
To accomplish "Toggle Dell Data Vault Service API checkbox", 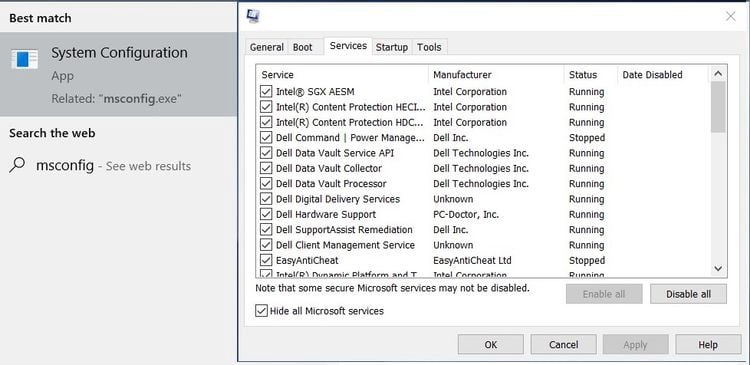I will tap(266, 153).
